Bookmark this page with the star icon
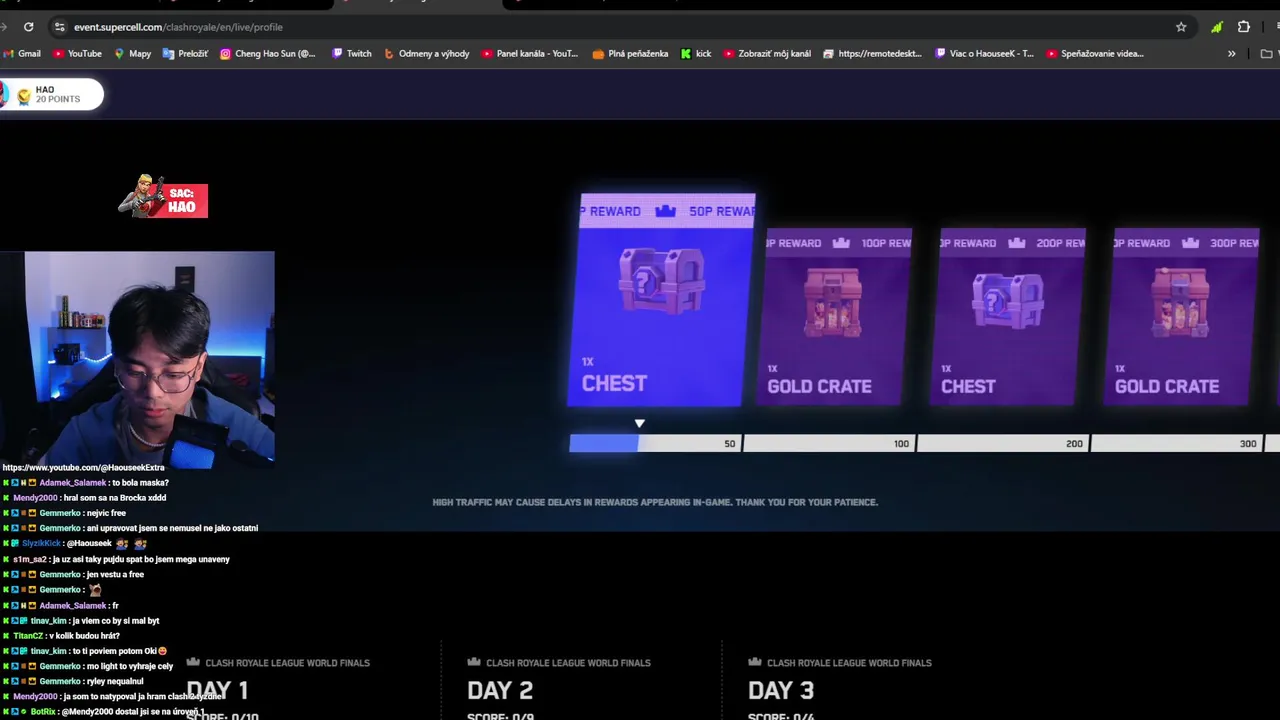Screen dimensions: 1280x720 coord(1181,27)
